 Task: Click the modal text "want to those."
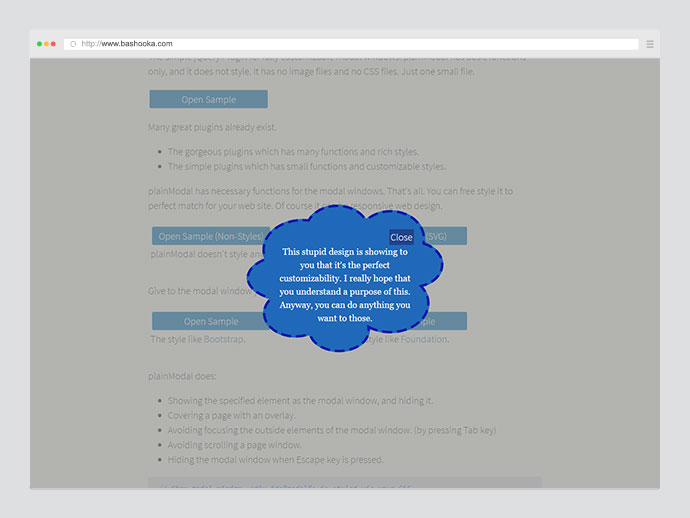[x=345, y=318]
